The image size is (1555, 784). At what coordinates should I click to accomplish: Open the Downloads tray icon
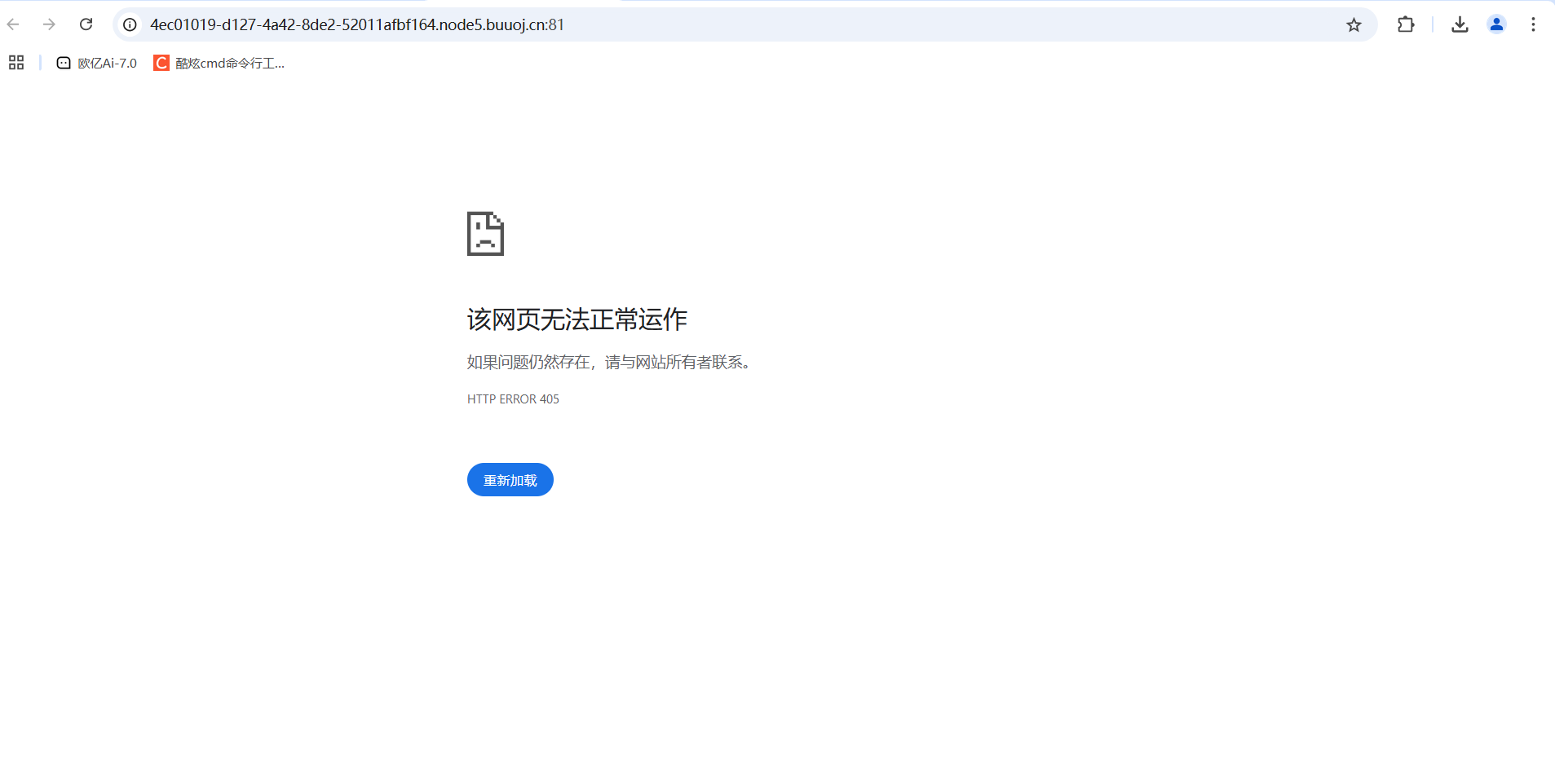(x=1460, y=24)
